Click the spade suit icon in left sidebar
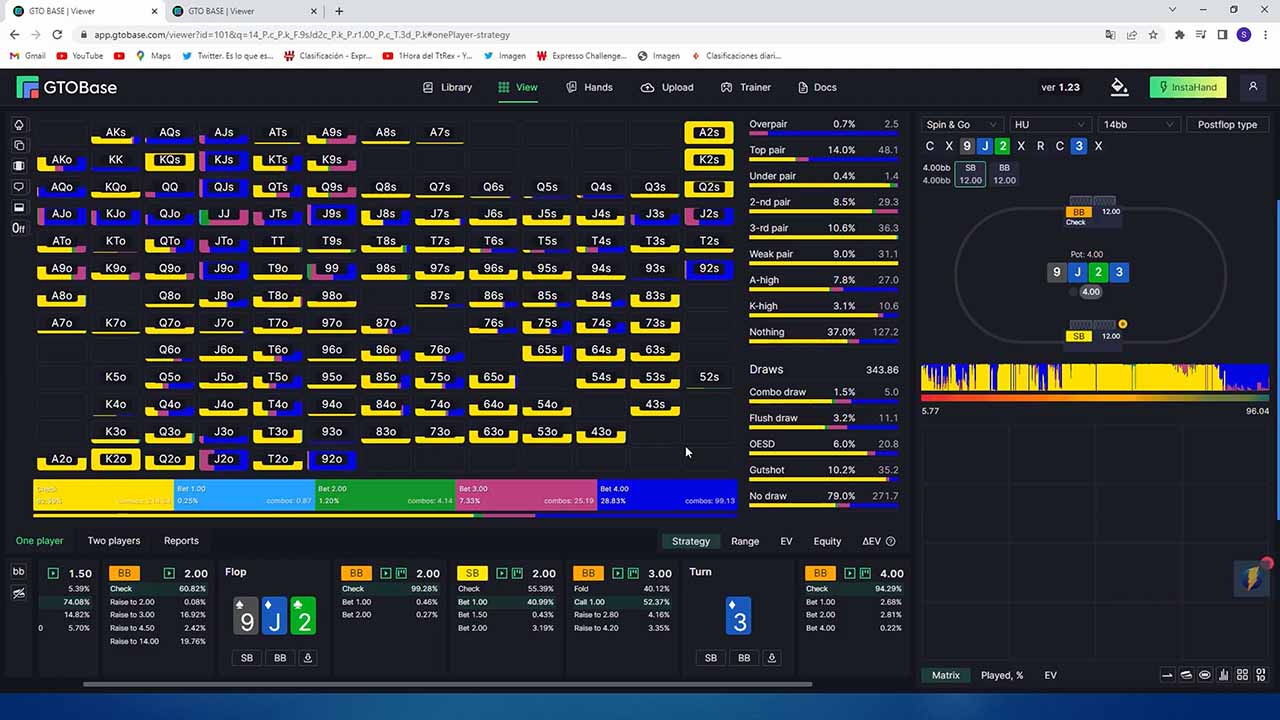 coord(18,125)
